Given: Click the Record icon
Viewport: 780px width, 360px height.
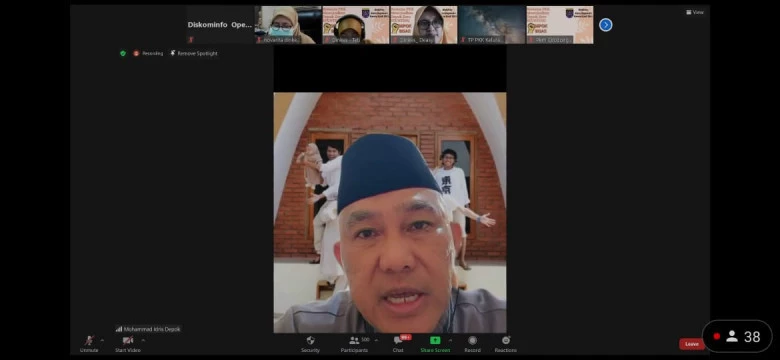Looking at the screenshot, I should tap(473, 341).
